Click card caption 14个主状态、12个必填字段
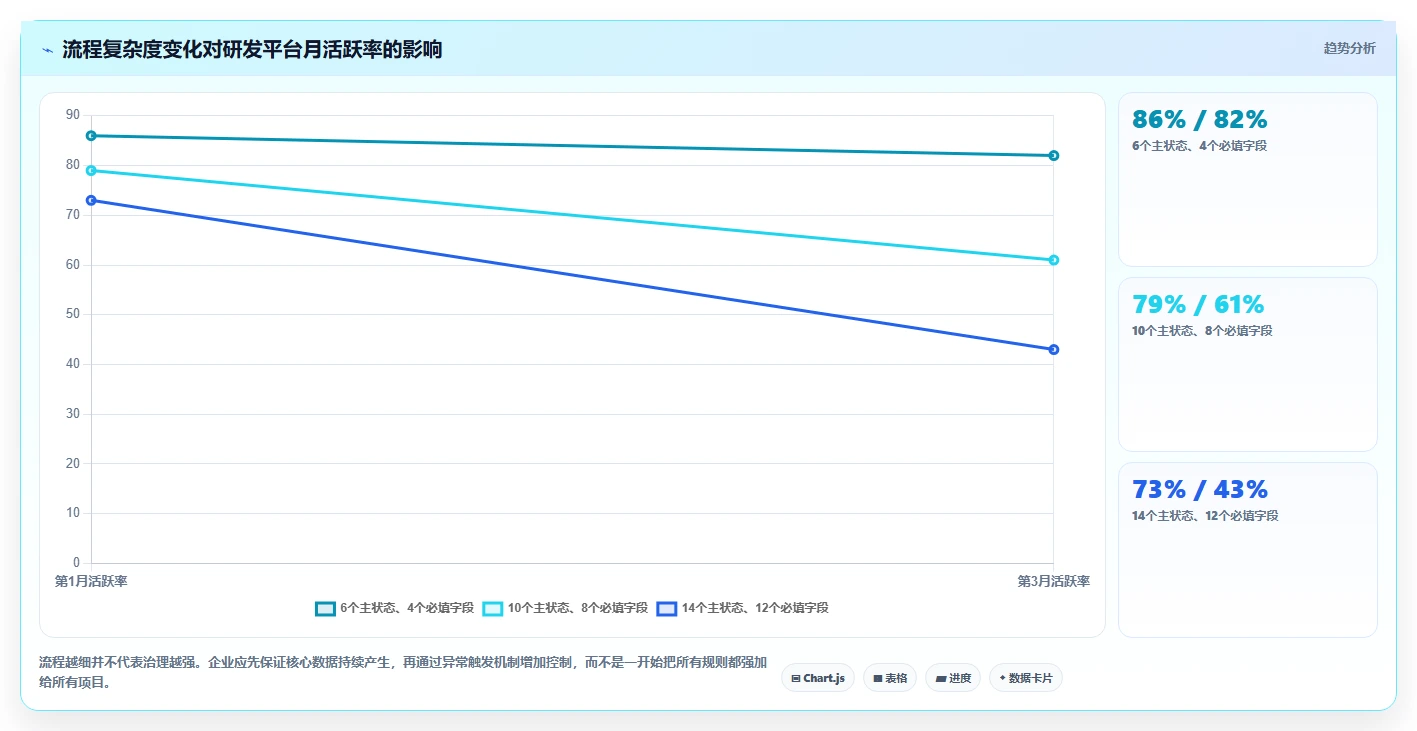This screenshot has width=1417, height=731. click(x=1205, y=516)
